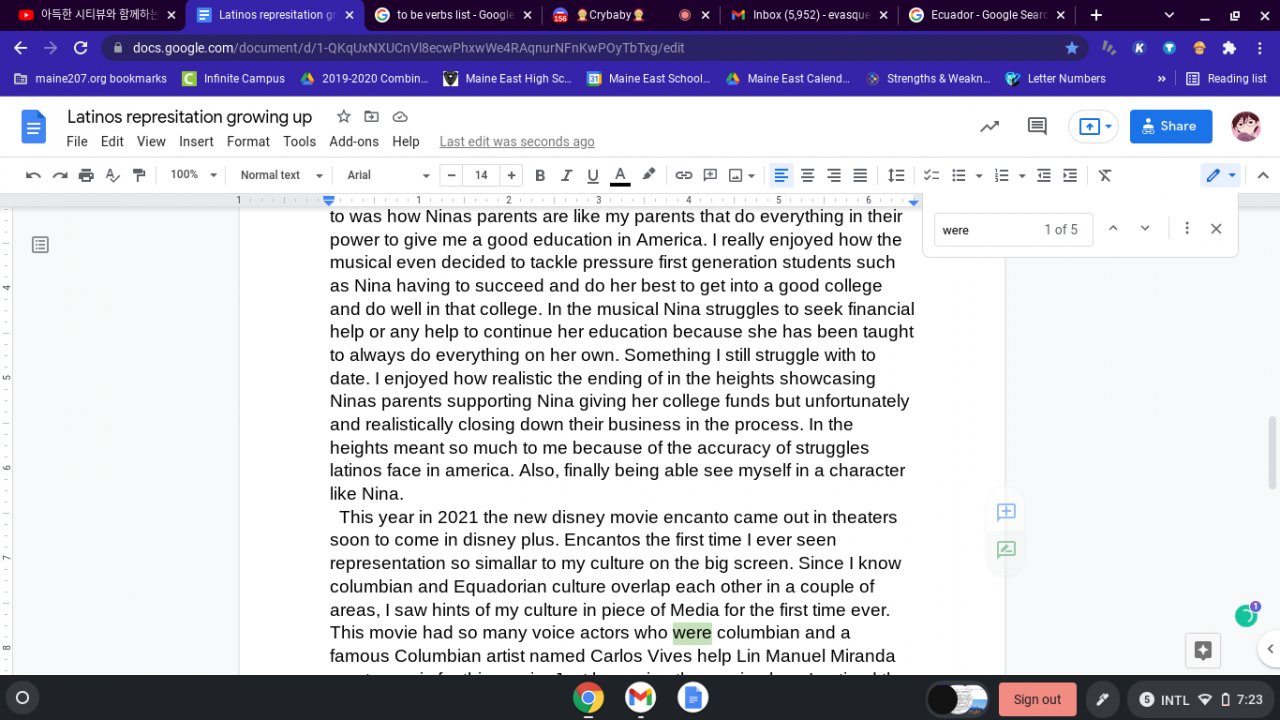
Task: Star the document next to the title
Action: (x=343, y=117)
